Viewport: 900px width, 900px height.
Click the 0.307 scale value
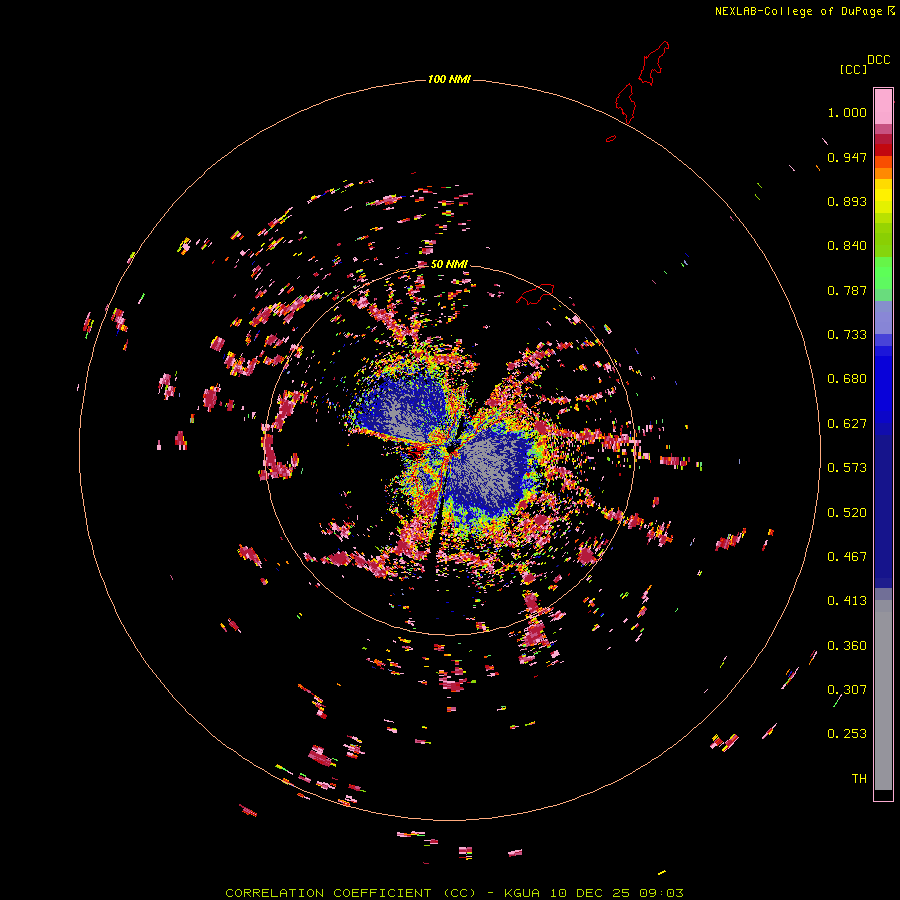[847, 690]
